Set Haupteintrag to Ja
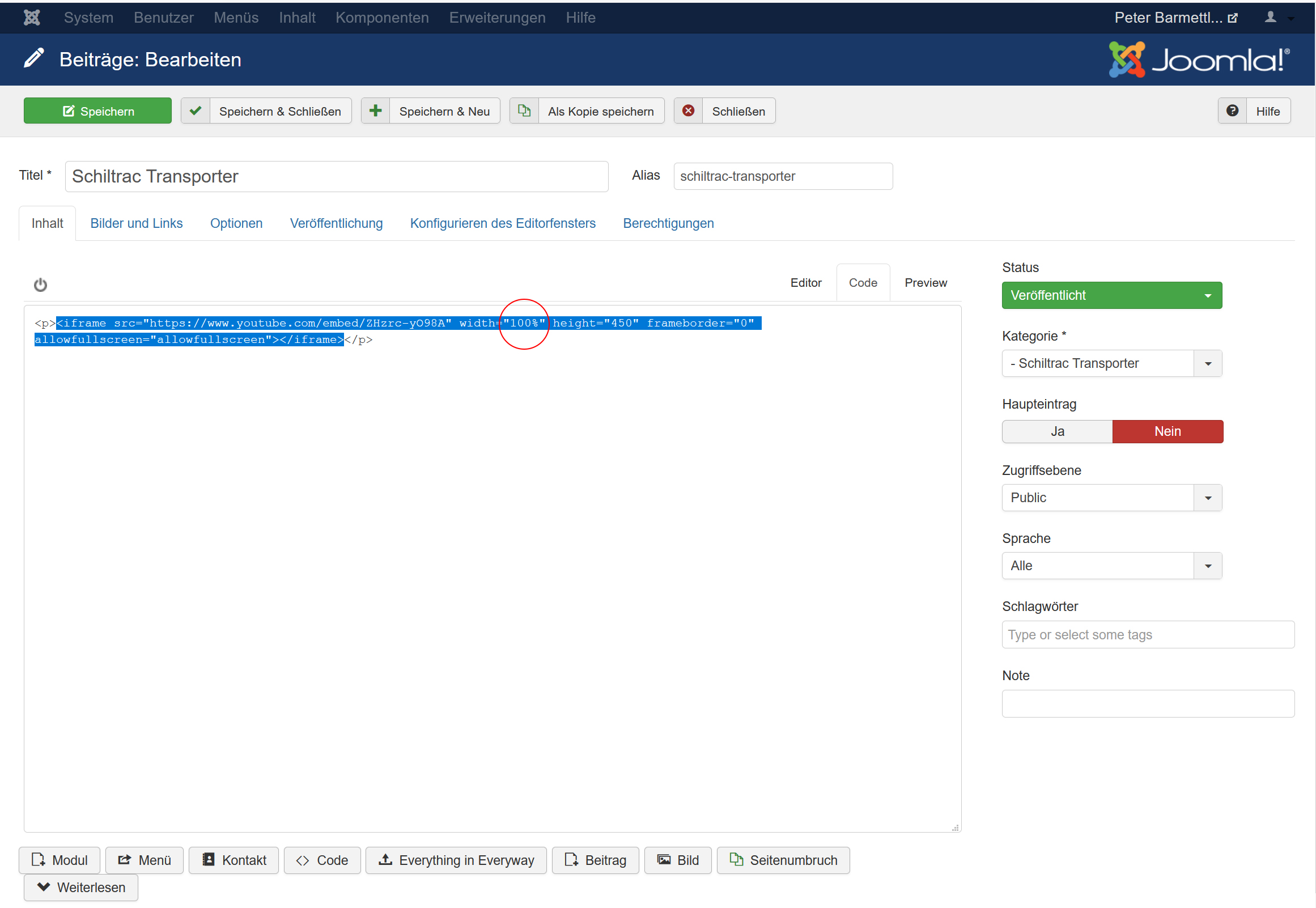1316x908 pixels. point(1056,432)
